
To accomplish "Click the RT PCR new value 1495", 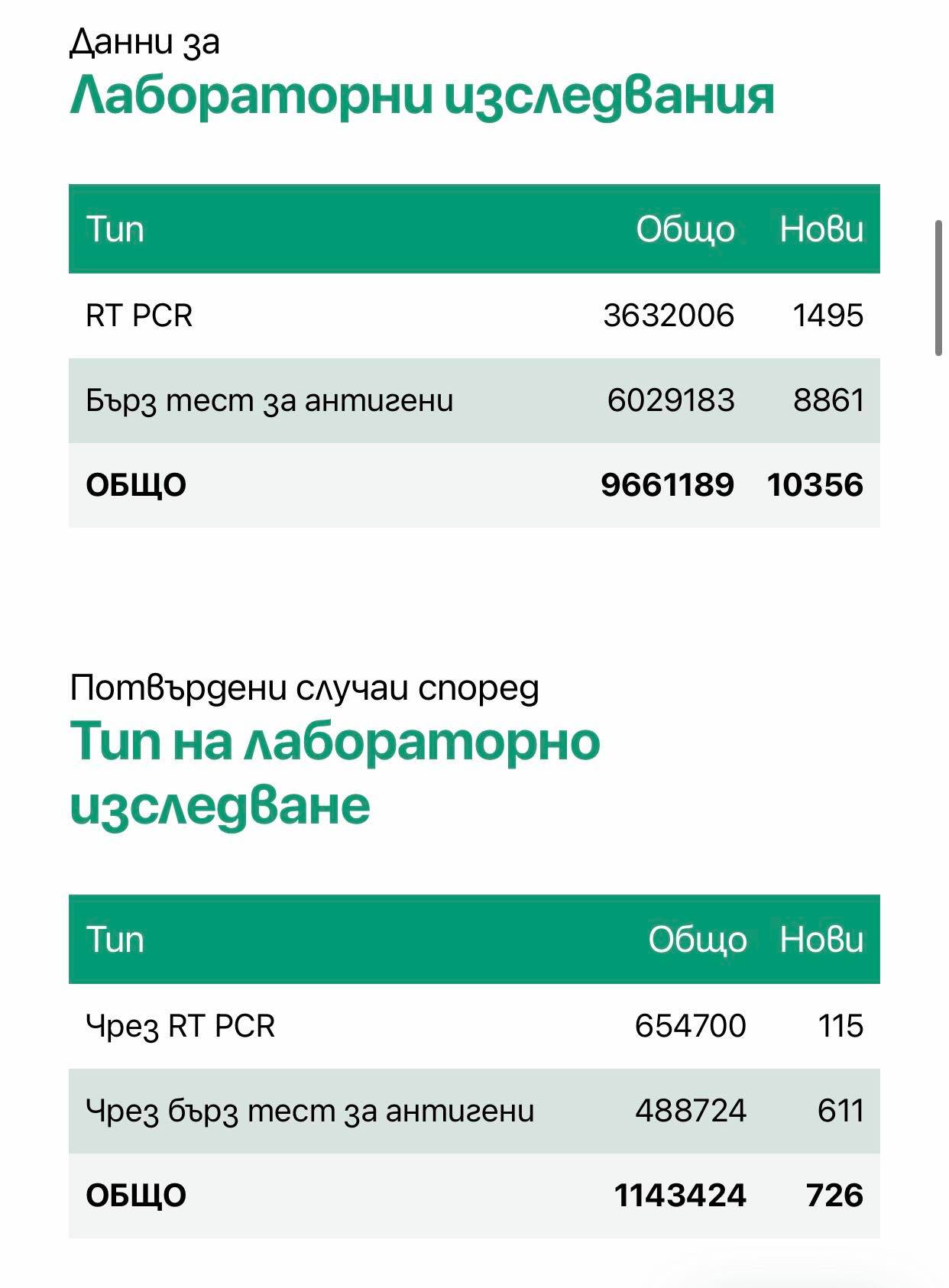I will click(828, 316).
